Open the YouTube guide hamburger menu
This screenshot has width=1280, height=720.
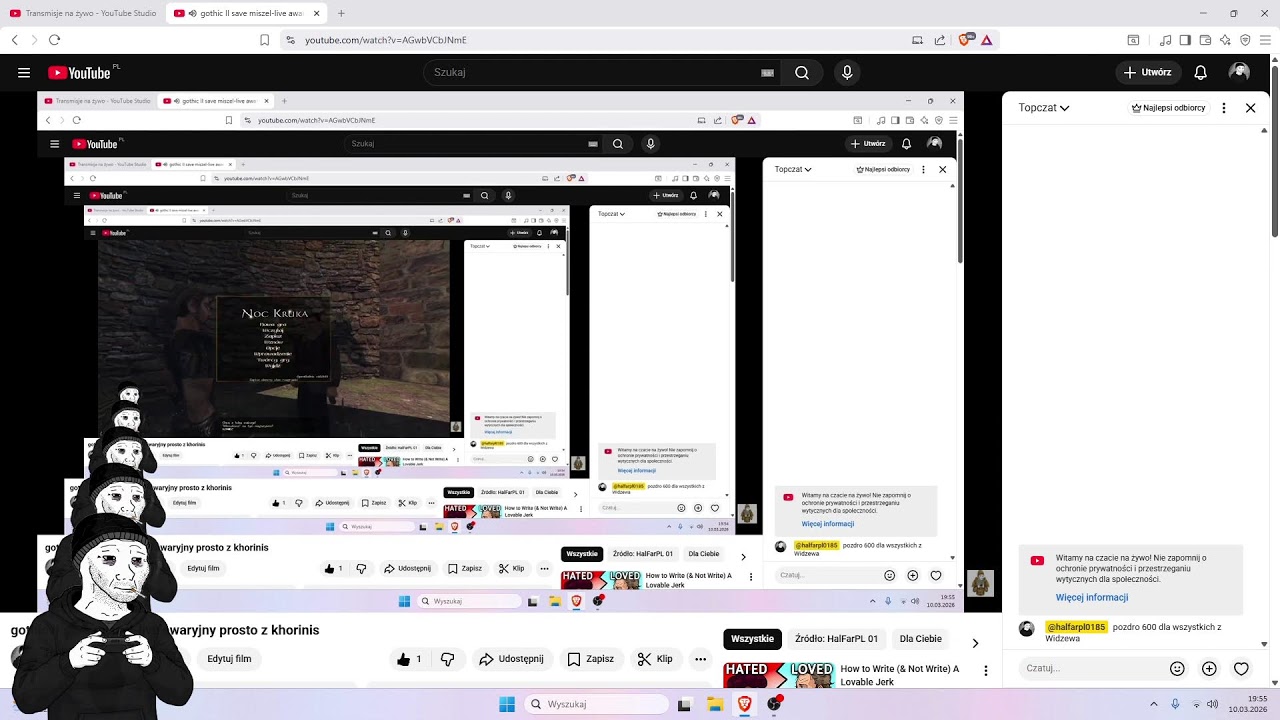tap(24, 72)
